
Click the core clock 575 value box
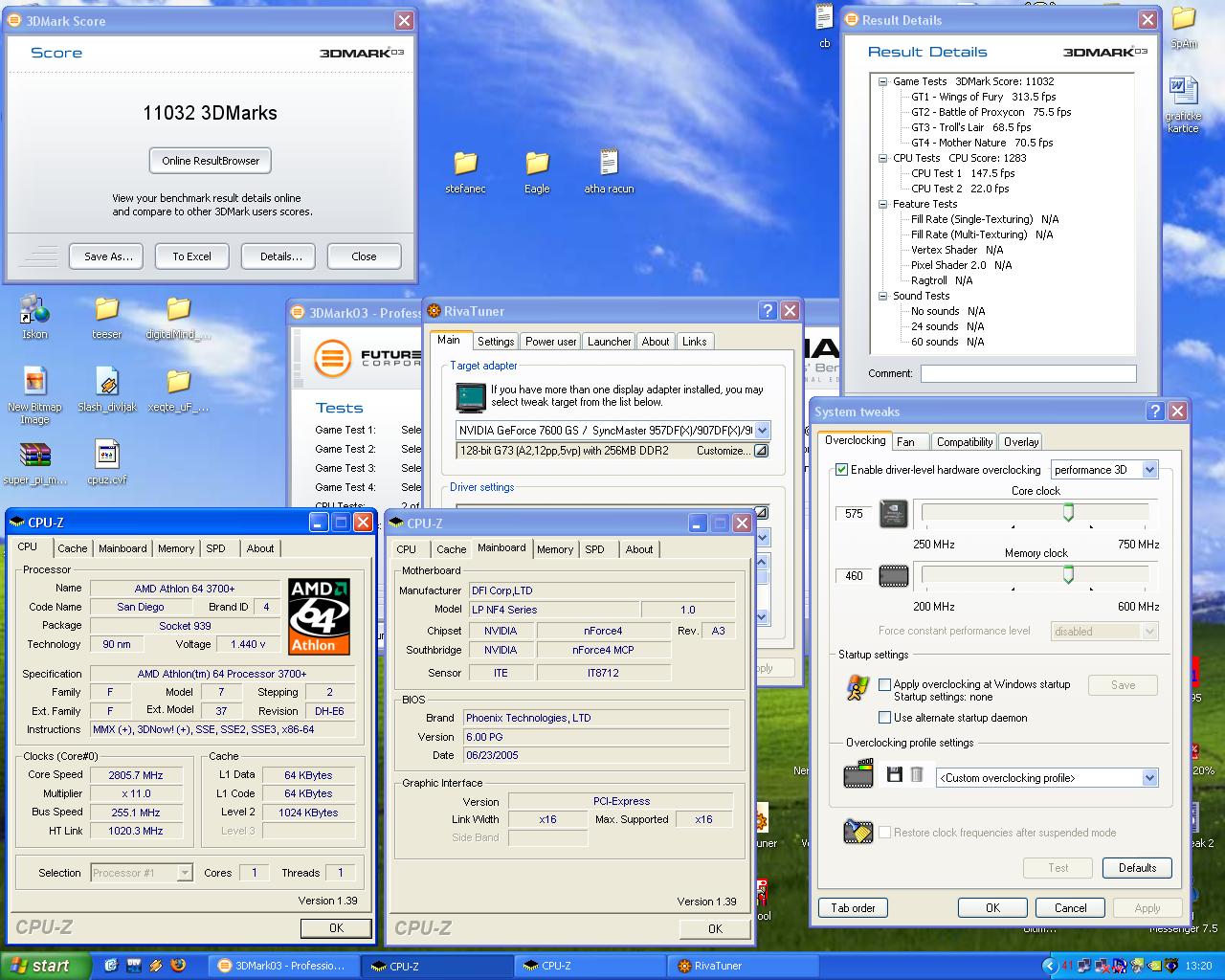click(x=854, y=514)
